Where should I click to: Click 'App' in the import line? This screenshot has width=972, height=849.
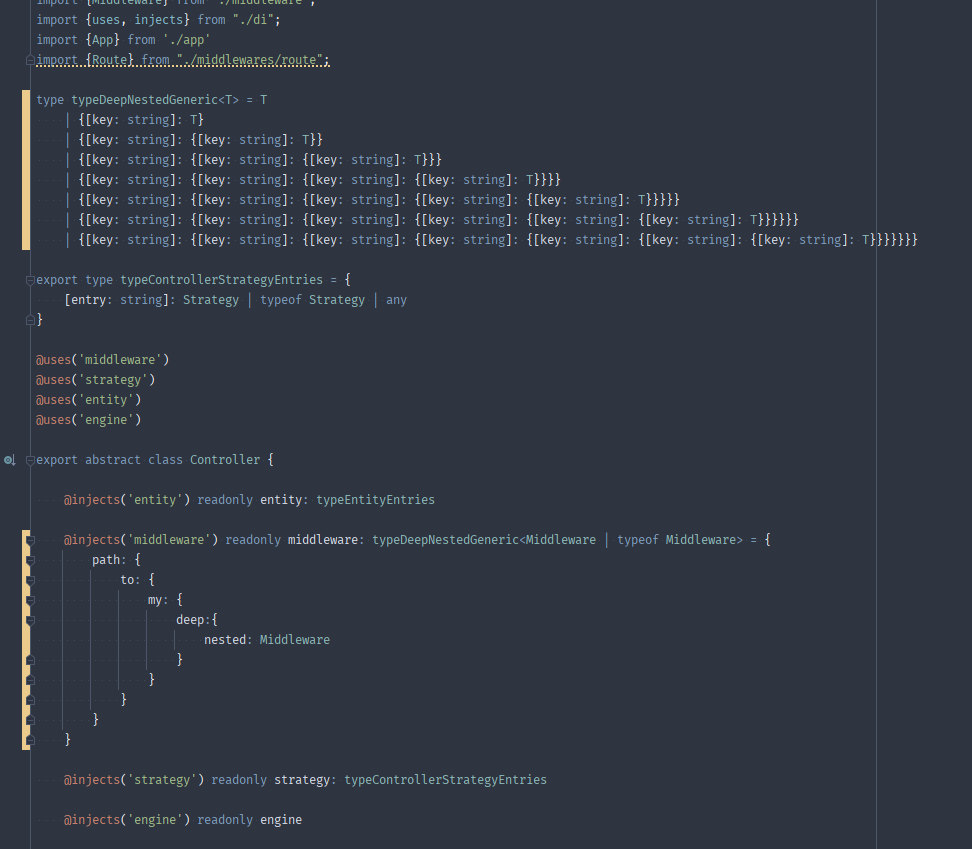tap(102, 40)
